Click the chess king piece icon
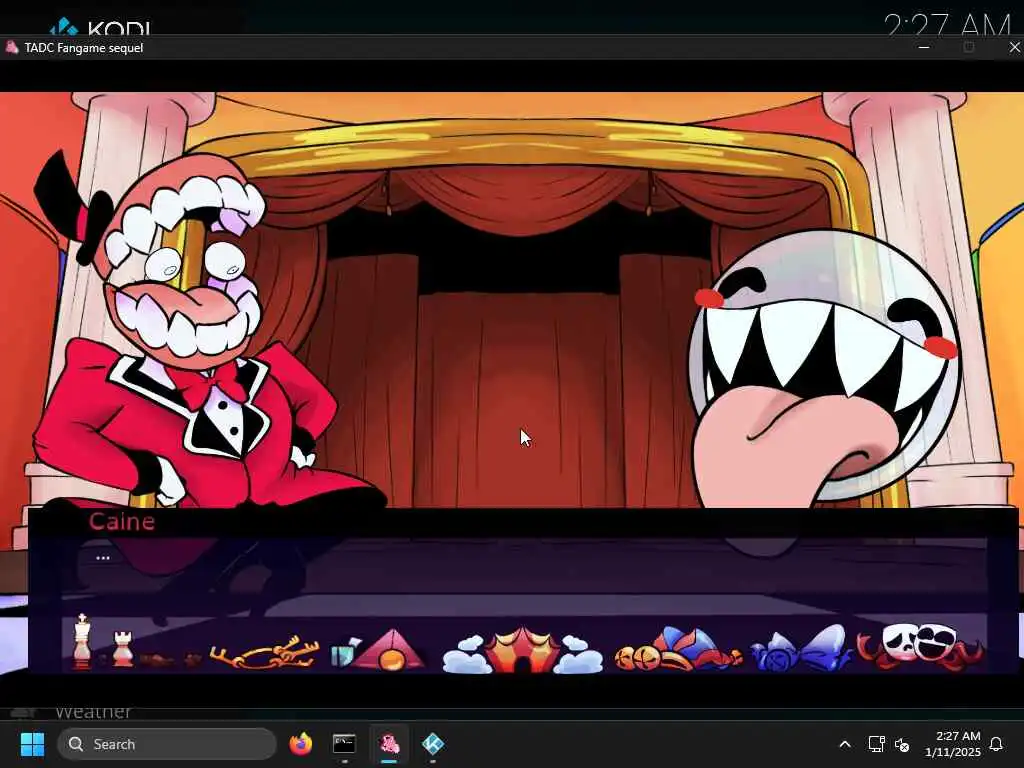Viewport: 1024px width, 768px height. click(x=82, y=641)
